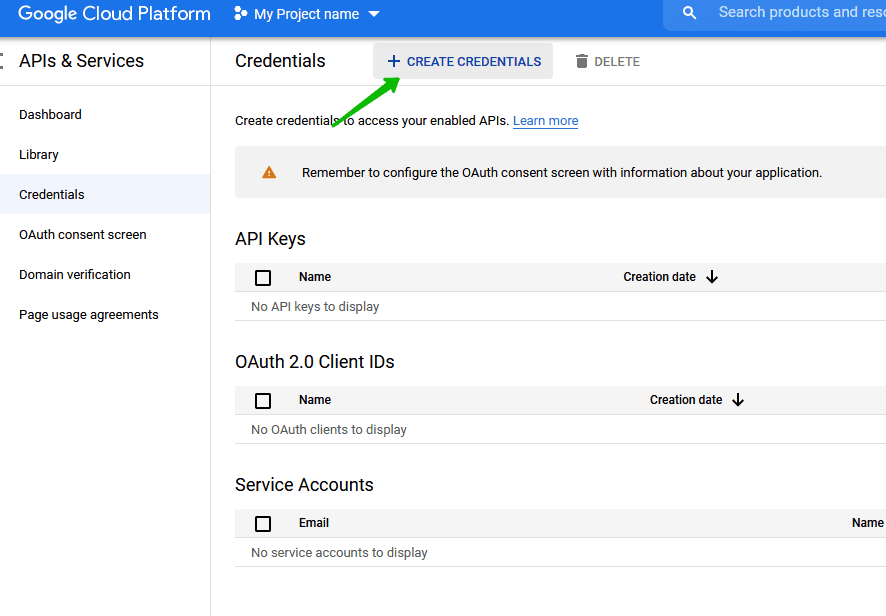Image resolution: width=886 pixels, height=616 pixels.
Task: Open the Dashboard page in sidebar
Action: [x=50, y=115]
